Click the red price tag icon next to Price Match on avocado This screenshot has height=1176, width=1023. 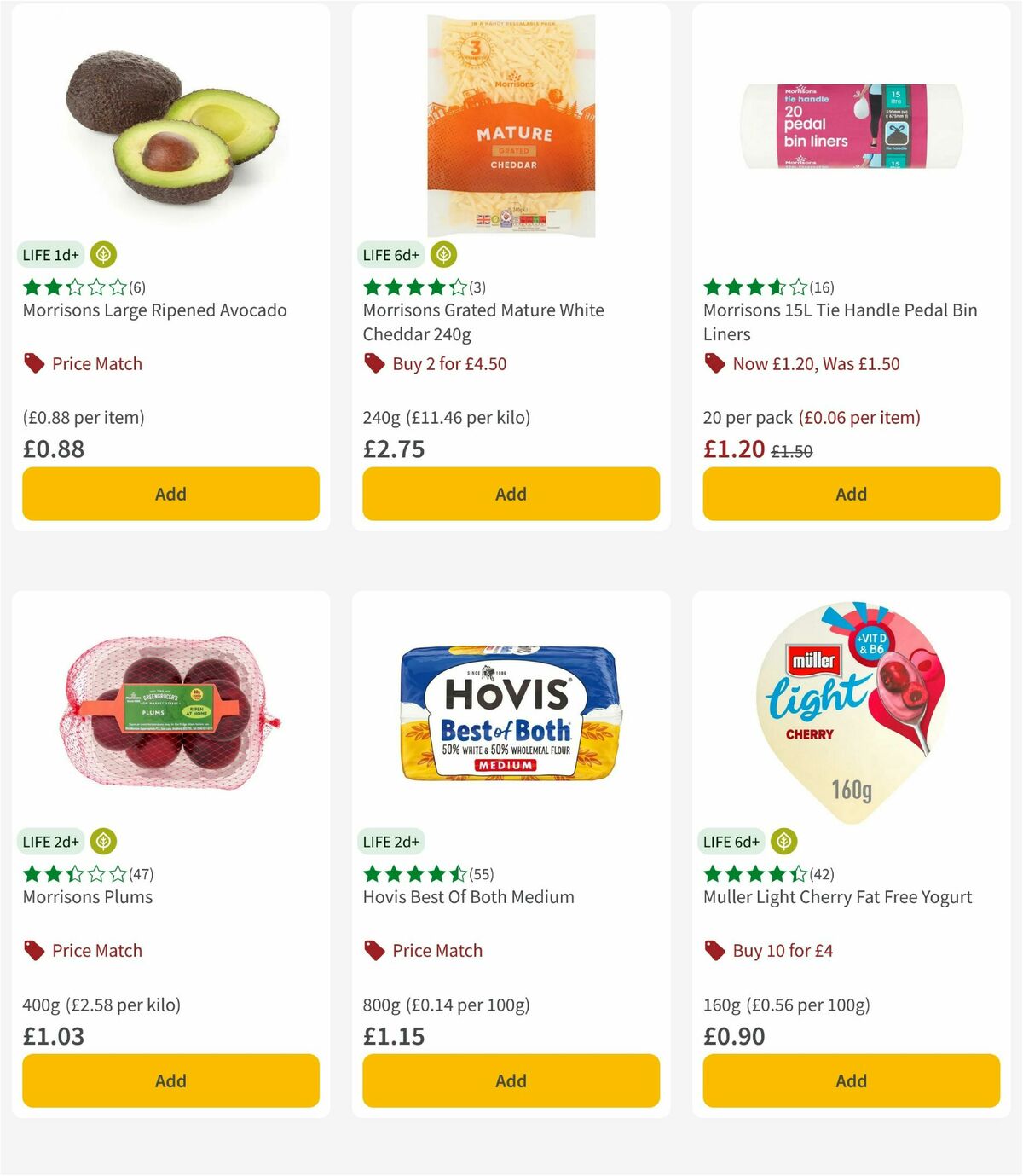coord(33,363)
